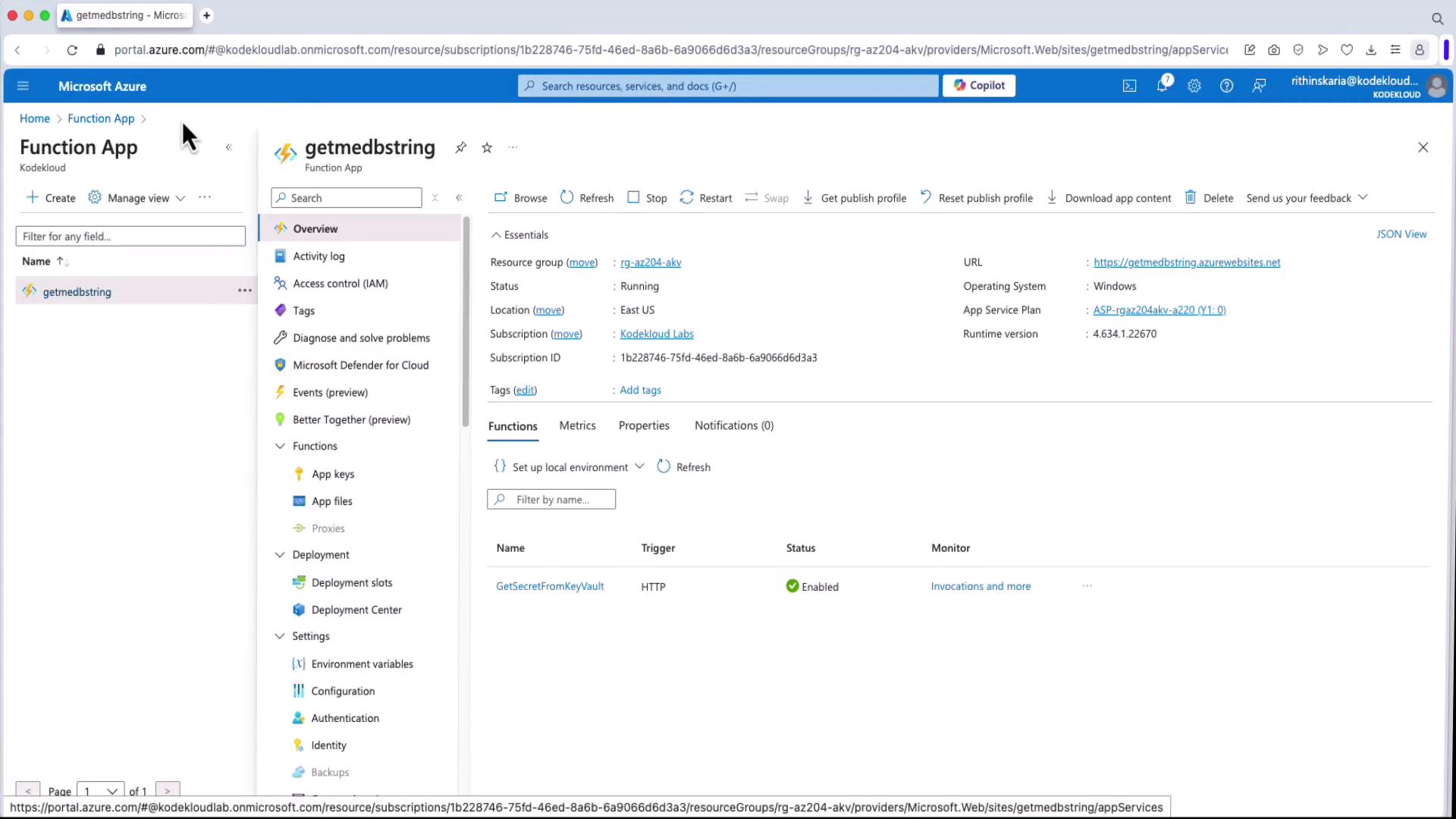Image resolution: width=1456 pixels, height=819 pixels.
Task: Open the portal hamburger menu
Action: 23,86
